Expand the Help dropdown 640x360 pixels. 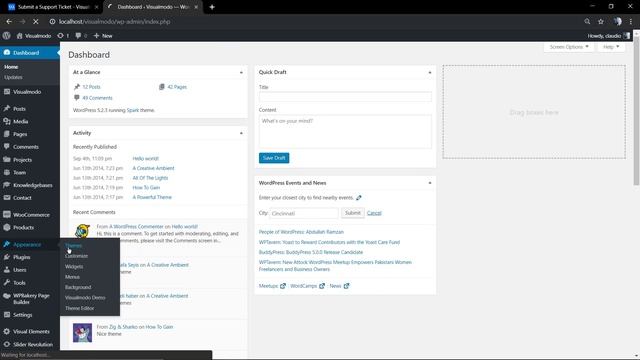(611, 47)
